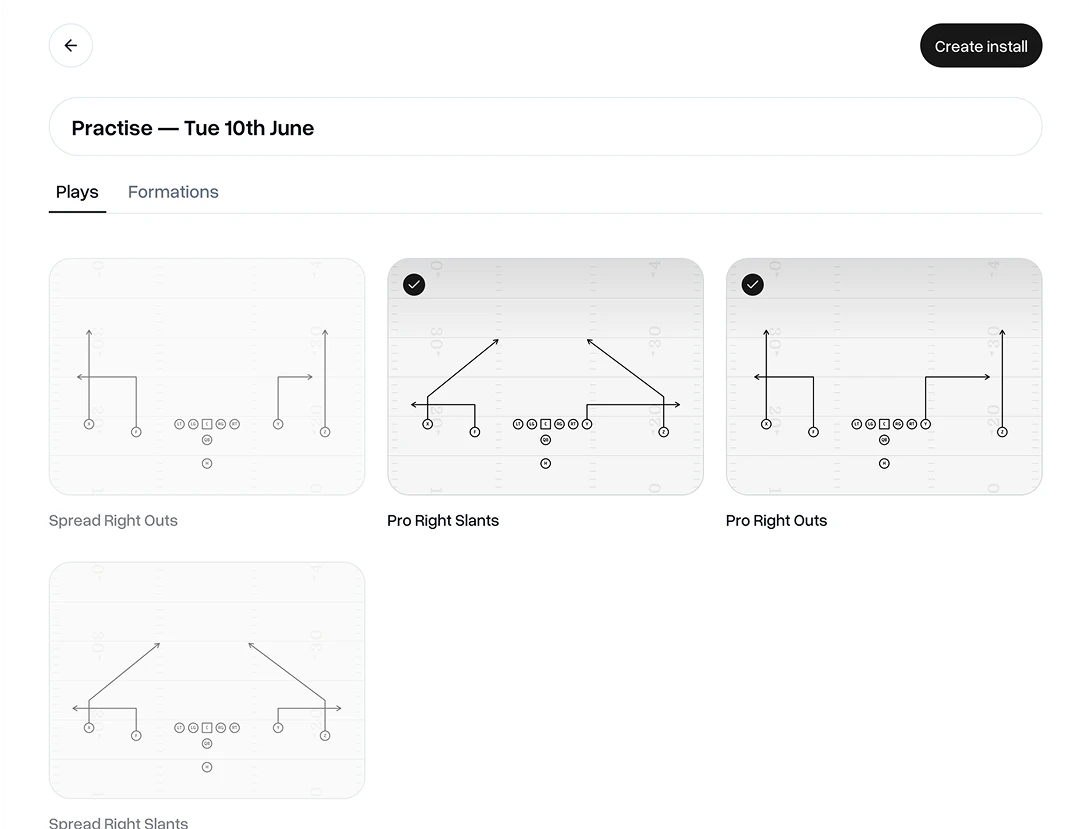
Task: Switch to the Formations tab
Action: (x=173, y=192)
